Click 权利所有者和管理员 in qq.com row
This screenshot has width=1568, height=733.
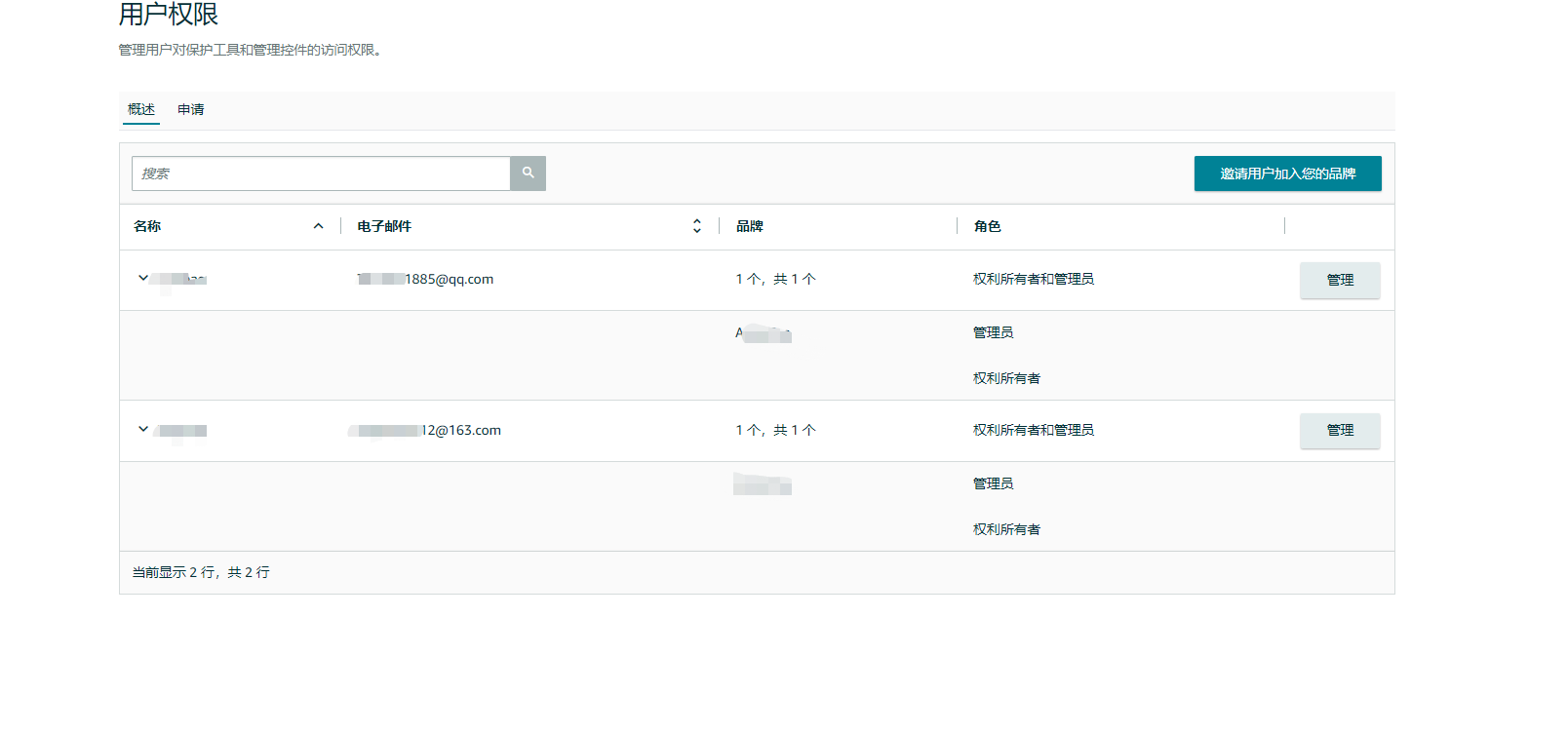click(x=1034, y=279)
